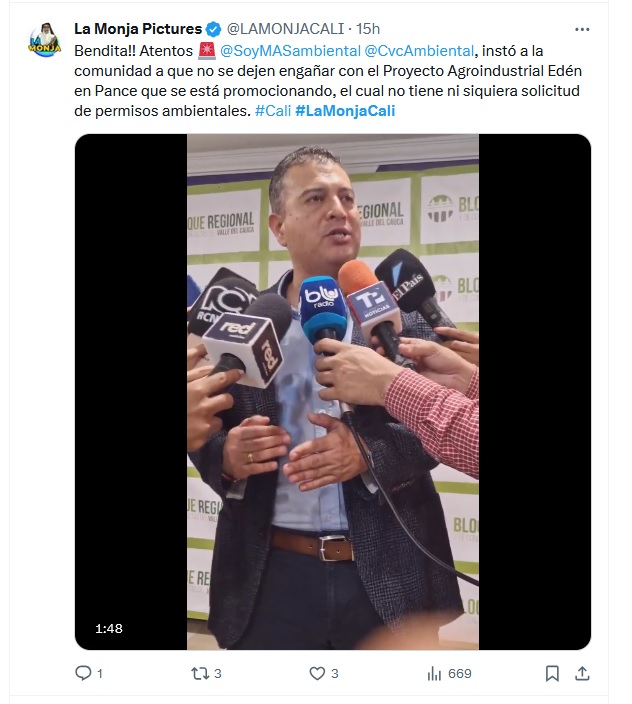The height and width of the screenshot is (704, 632).
Task: View post analytics bar chart icon
Action: [434, 673]
